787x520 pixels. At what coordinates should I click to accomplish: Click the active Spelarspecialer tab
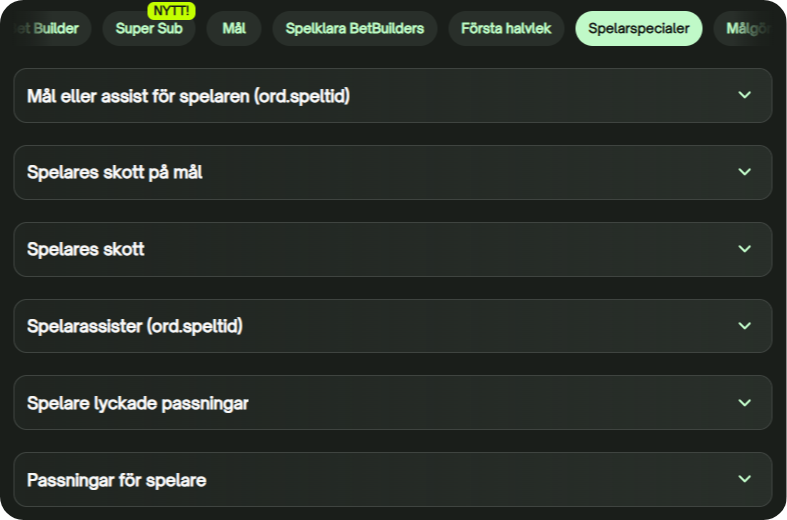click(638, 29)
